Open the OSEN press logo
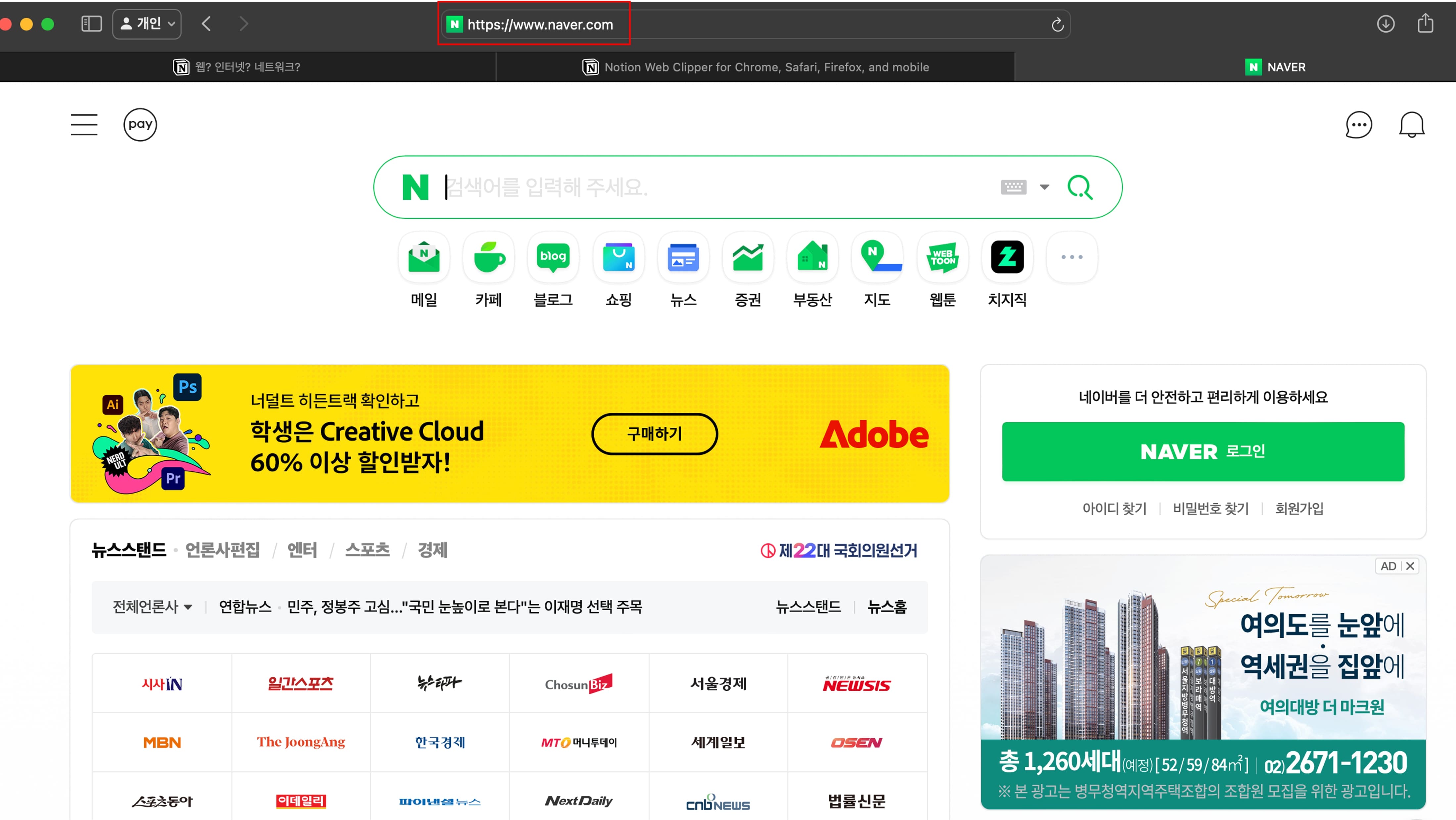This screenshot has height=820, width=1456. coord(857,743)
